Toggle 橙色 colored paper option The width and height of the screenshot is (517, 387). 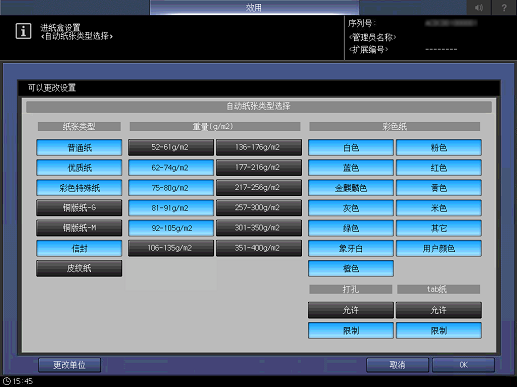[351, 268]
